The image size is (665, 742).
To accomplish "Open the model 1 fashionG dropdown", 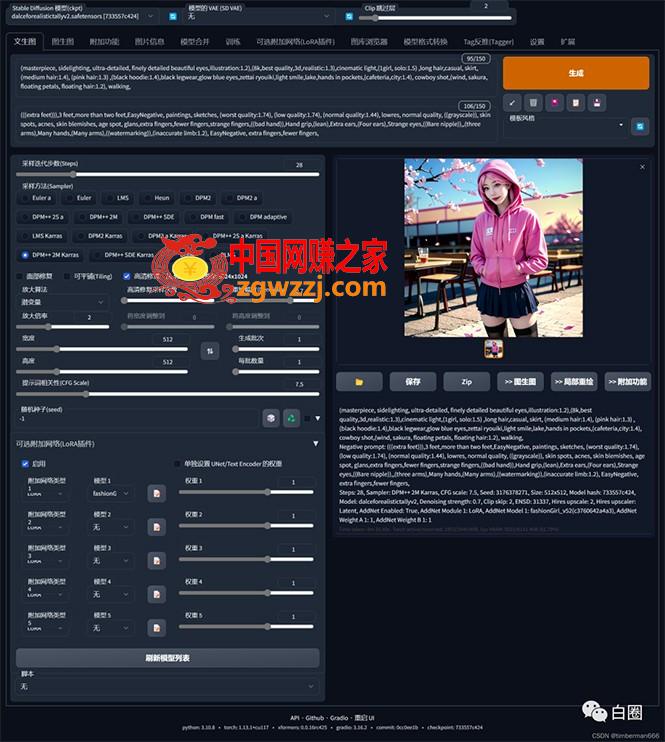I will click(x=111, y=494).
